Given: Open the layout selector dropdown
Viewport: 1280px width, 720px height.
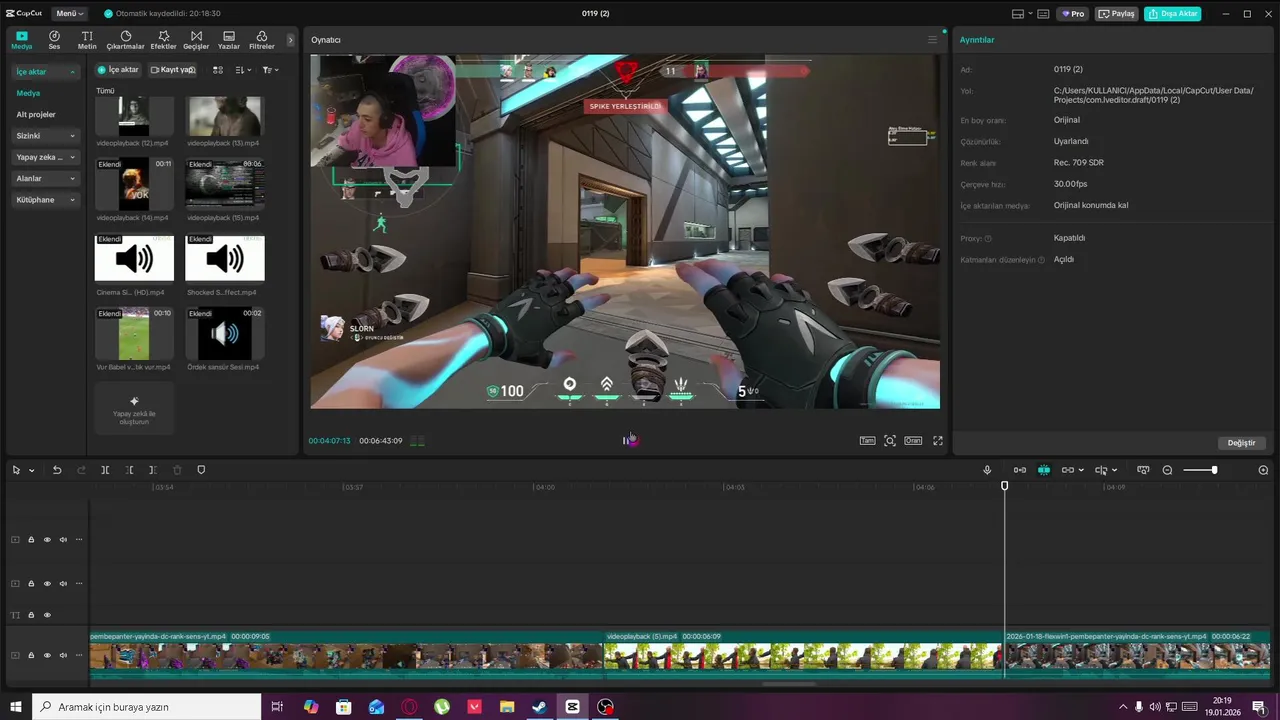Looking at the screenshot, I should pyautogui.click(x=1022, y=14).
